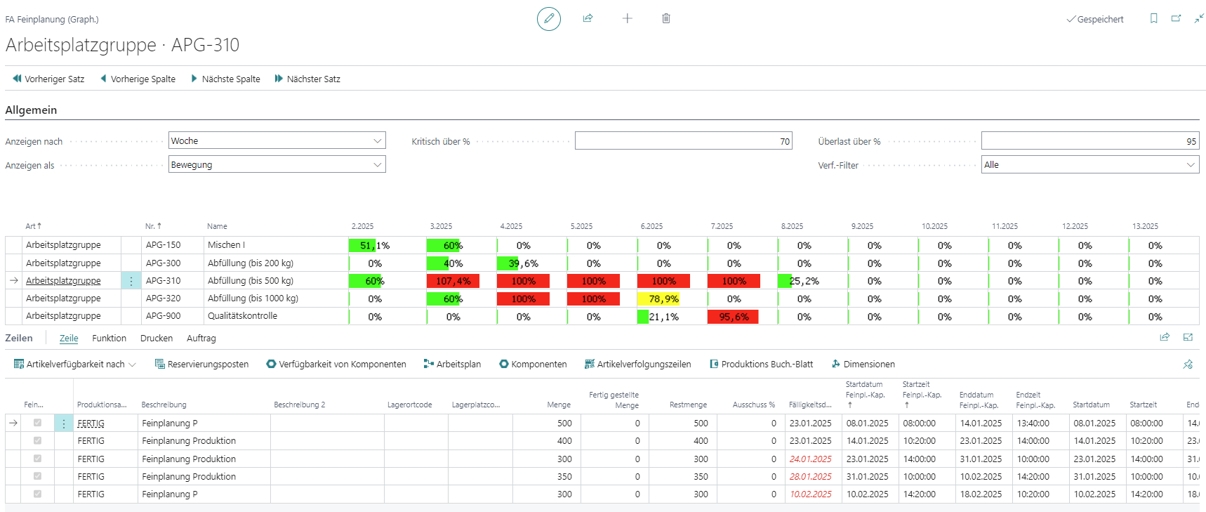The width and height of the screenshot is (1206, 512).
Task: Click the plus icon for new record
Action: 627,18
